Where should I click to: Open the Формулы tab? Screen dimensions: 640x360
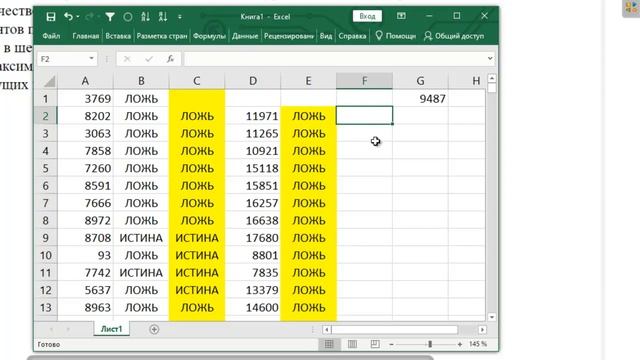pyautogui.click(x=209, y=36)
